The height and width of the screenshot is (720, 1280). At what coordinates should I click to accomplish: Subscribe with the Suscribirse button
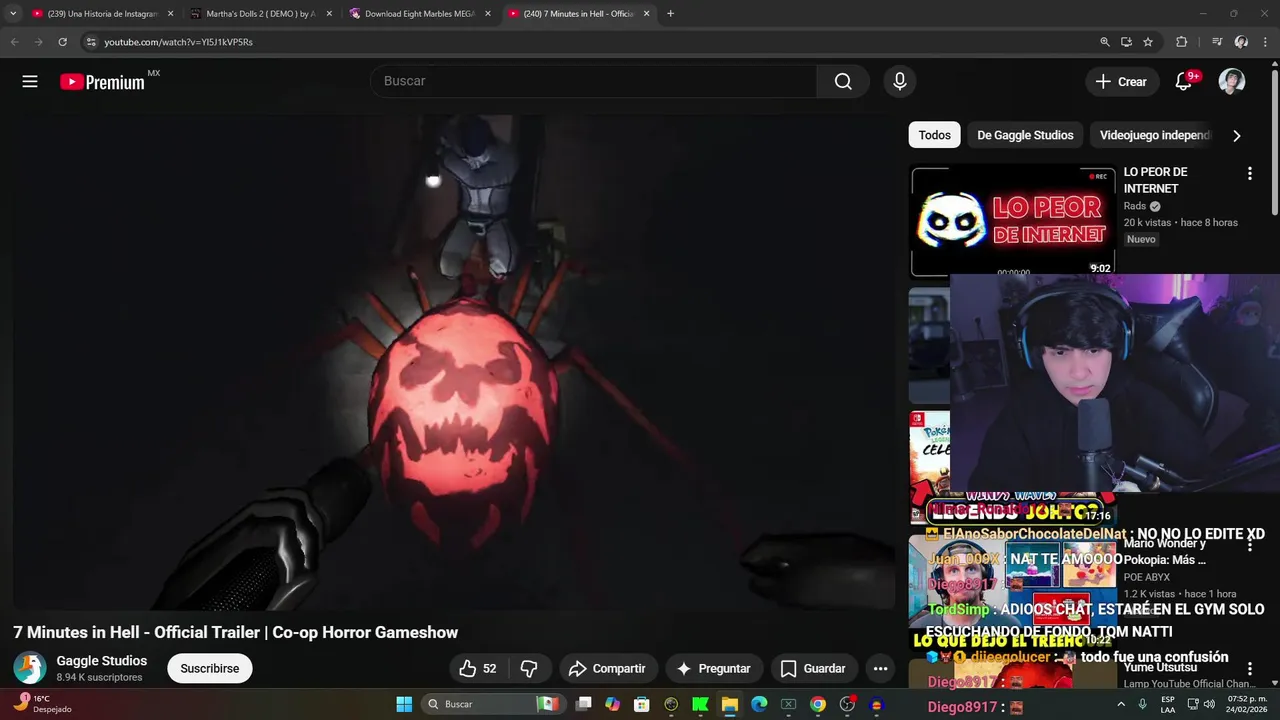210,668
